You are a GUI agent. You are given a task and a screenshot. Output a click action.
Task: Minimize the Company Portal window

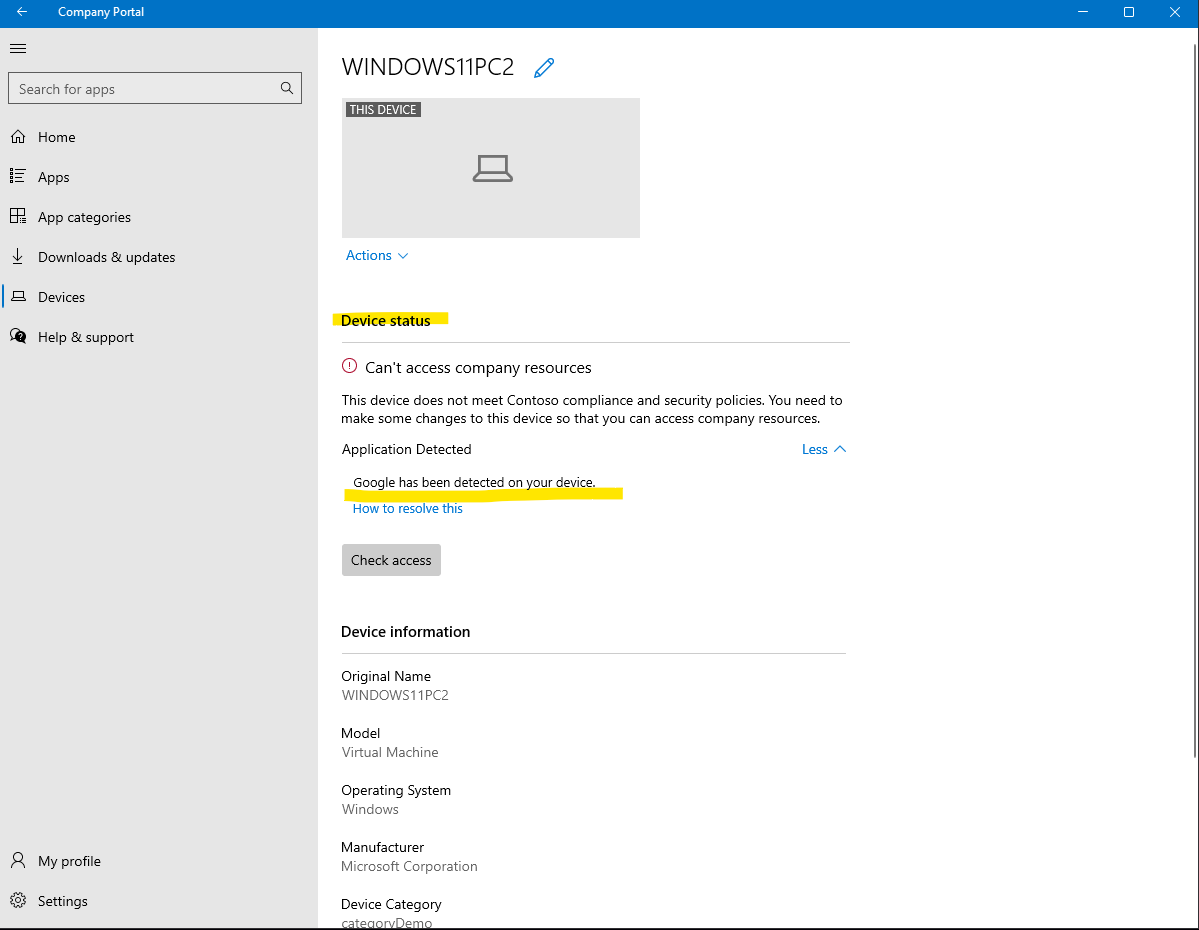pos(1083,11)
